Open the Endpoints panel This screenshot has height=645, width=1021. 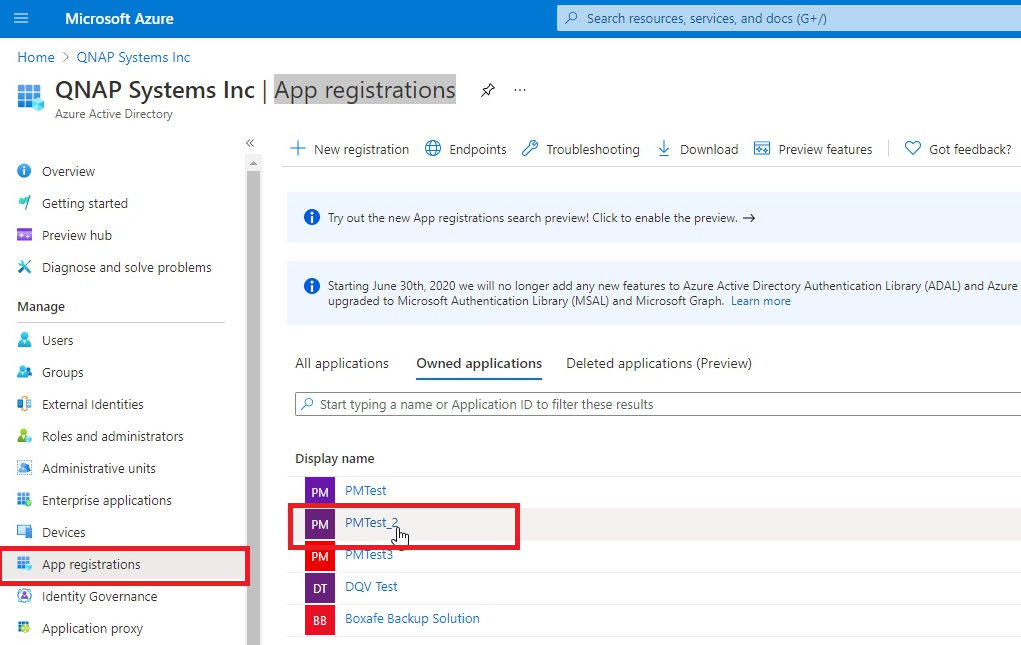click(466, 148)
